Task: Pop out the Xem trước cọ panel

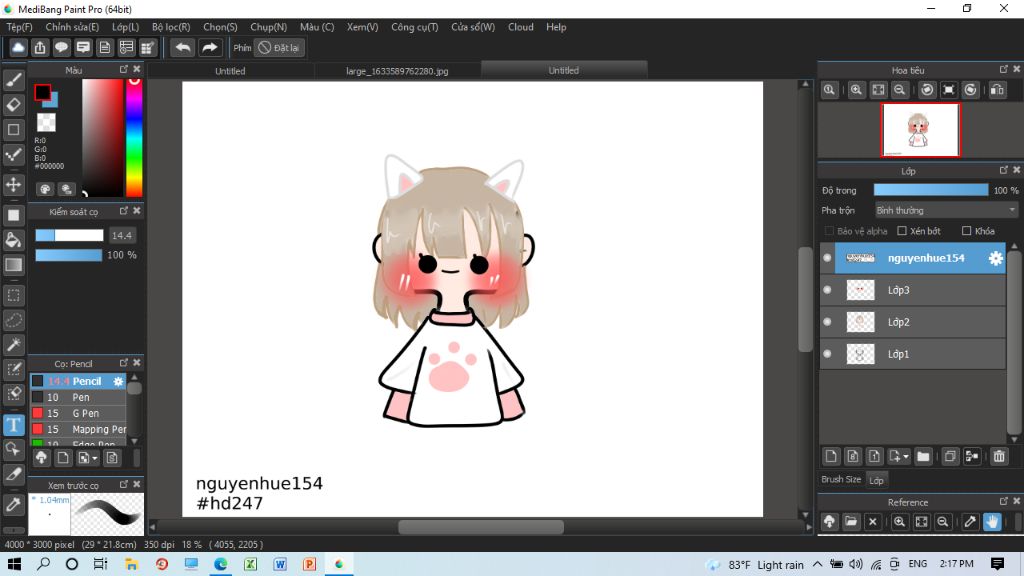Action: pyautogui.click(x=123, y=484)
